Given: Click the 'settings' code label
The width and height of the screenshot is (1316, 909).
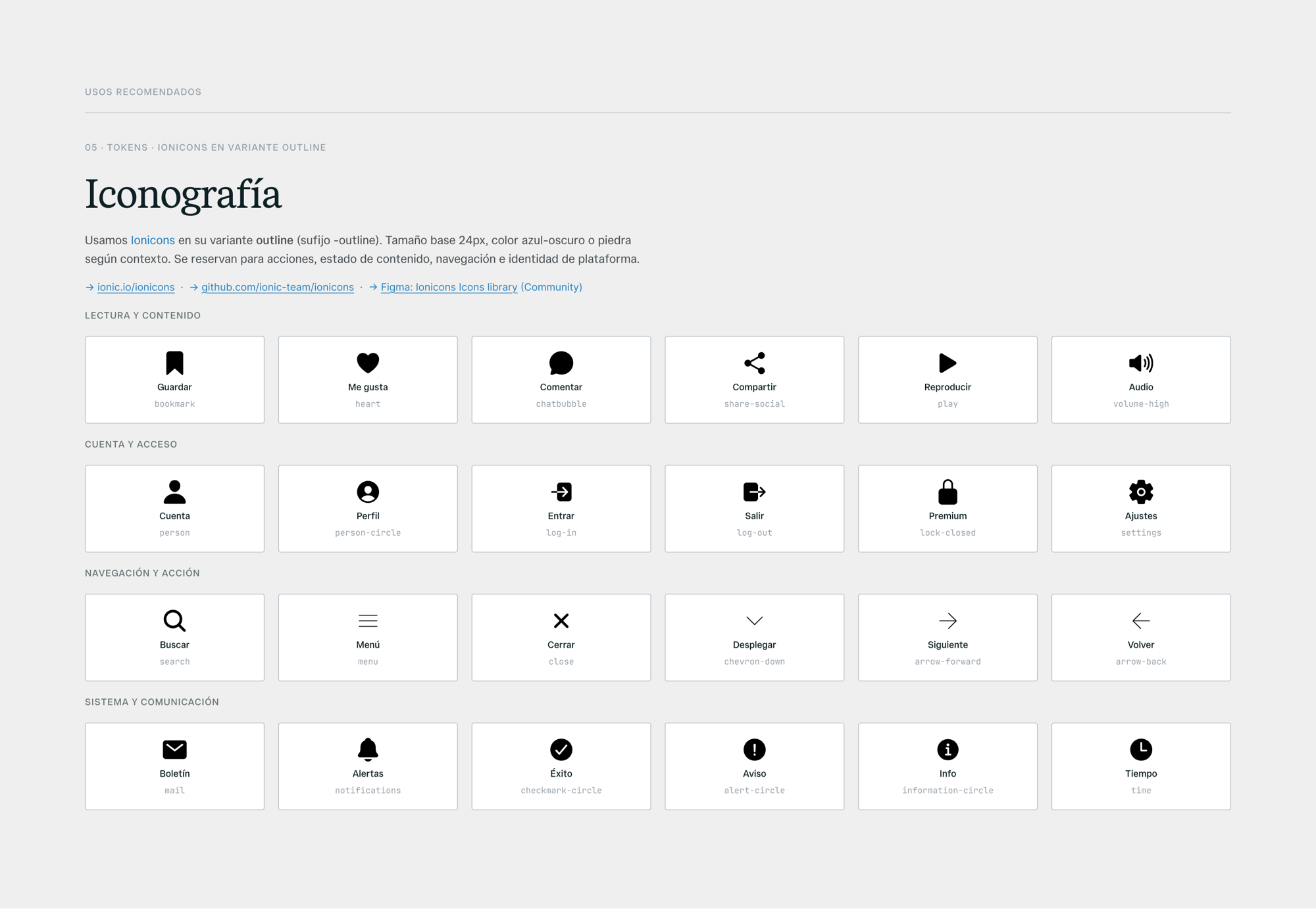Looking at the screenshot, I should 1141,533.
